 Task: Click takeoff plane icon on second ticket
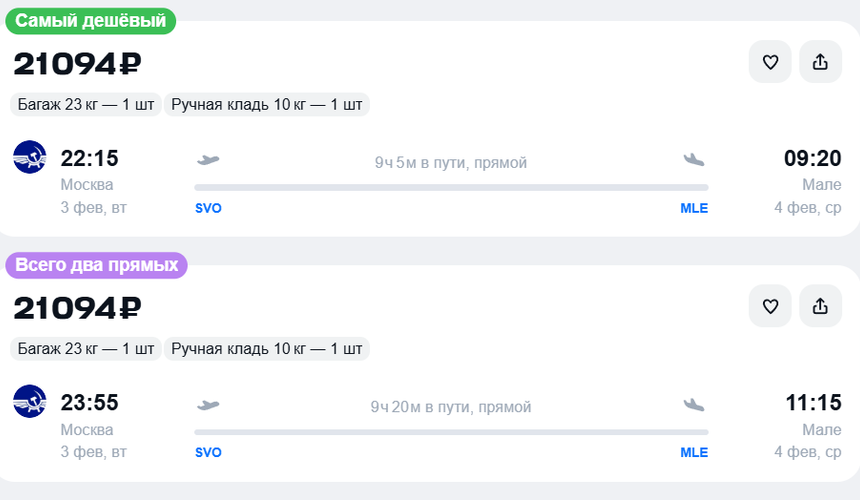coord(208,405)
